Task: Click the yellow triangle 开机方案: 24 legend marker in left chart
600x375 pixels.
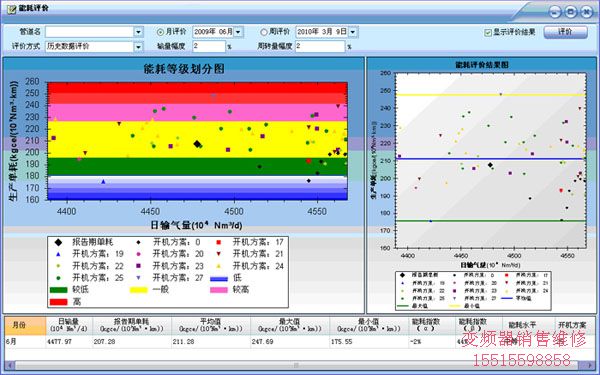Action: [x=218, y=266]
